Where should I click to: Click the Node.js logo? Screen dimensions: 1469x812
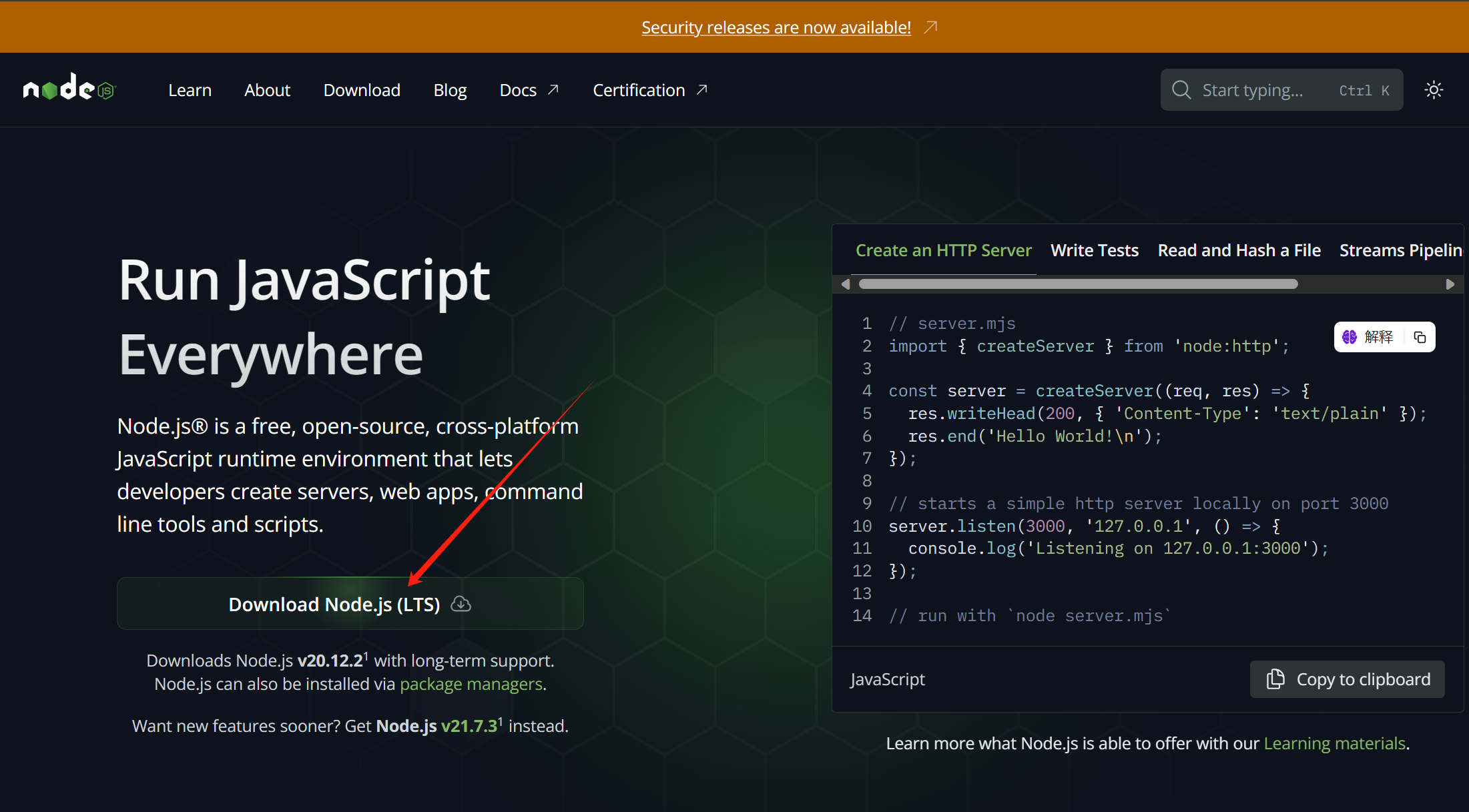tap(69, 87)
